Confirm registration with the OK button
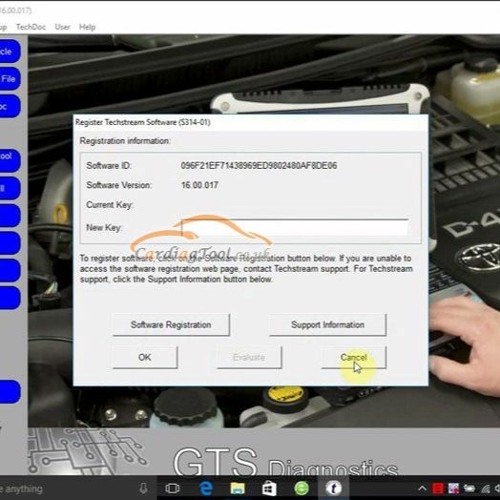Screen dimensions: 500x500 (x=145, y=357)
